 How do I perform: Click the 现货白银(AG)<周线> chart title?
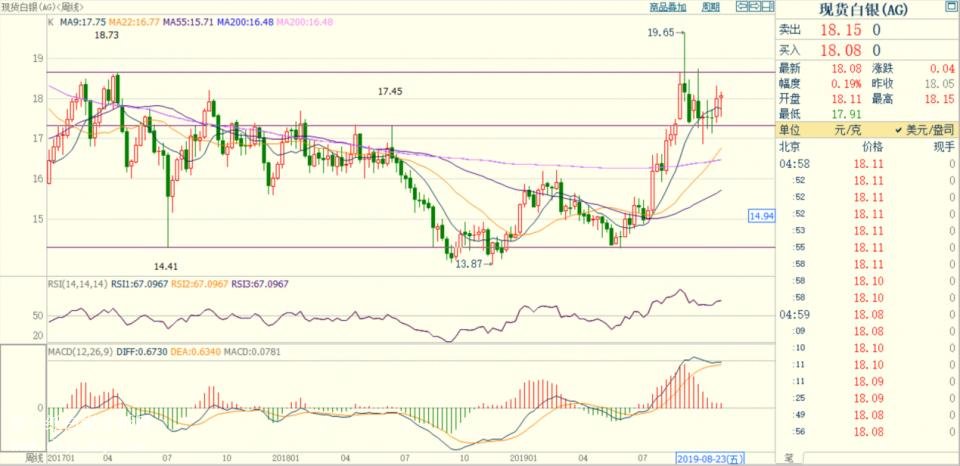[40, 6]
